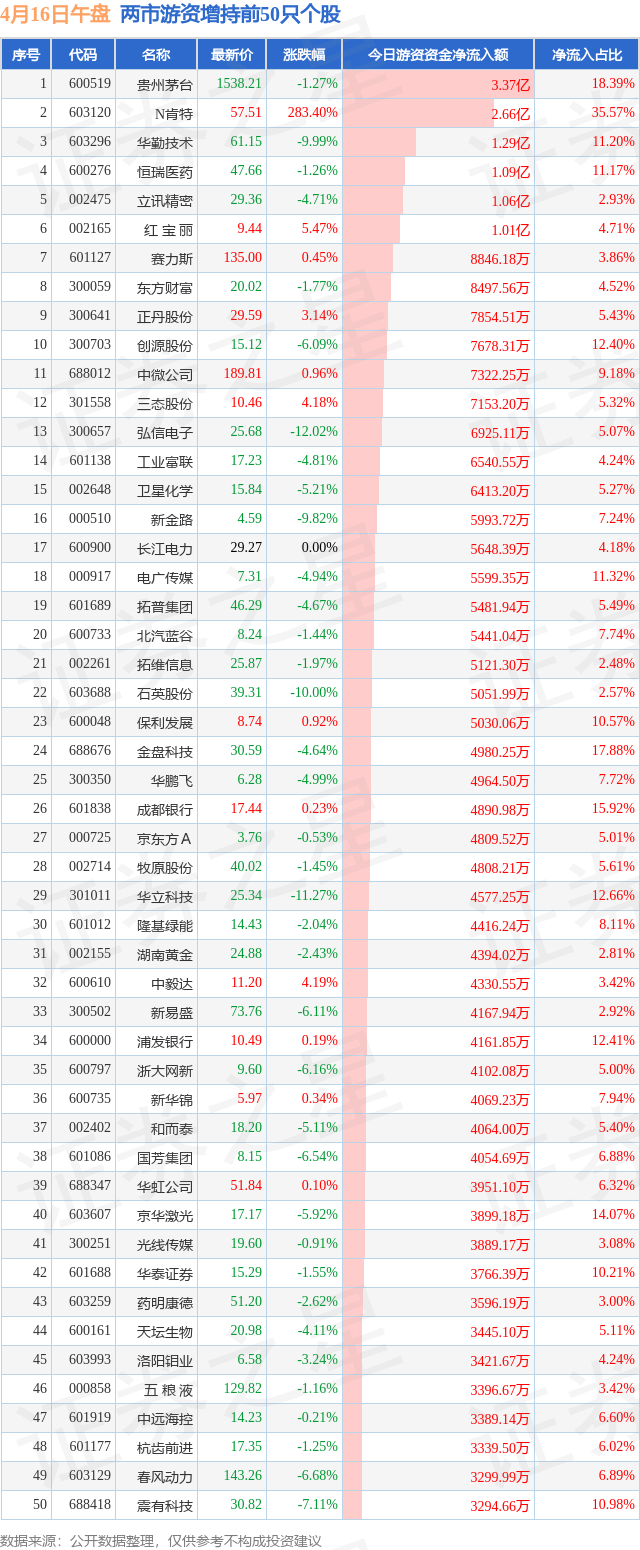Select the stock name 贵州茅台
Viewport: 640px width, 1550px height.
coord(165,84)
